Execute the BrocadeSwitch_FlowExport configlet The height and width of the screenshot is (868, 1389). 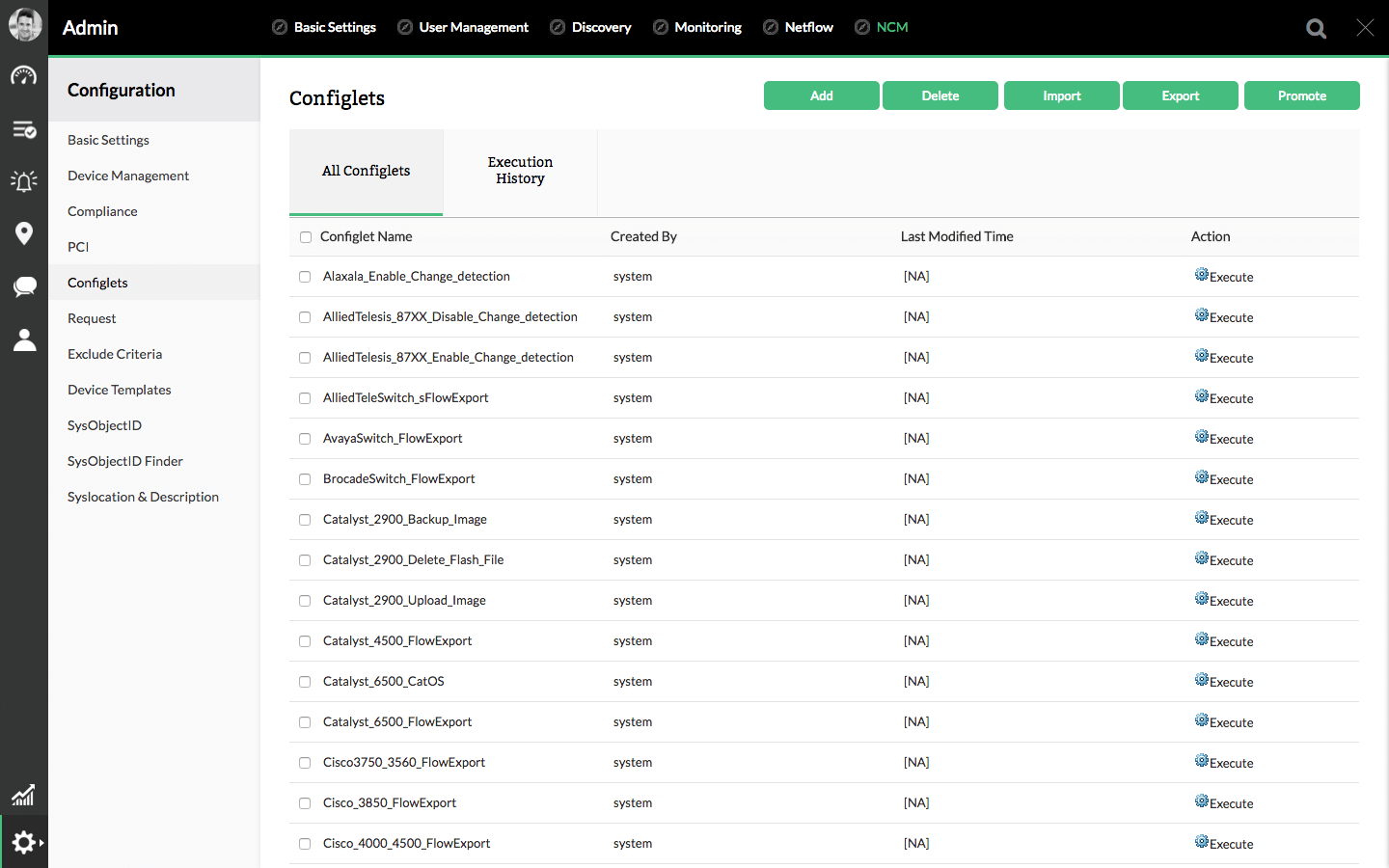(1224, 479)
